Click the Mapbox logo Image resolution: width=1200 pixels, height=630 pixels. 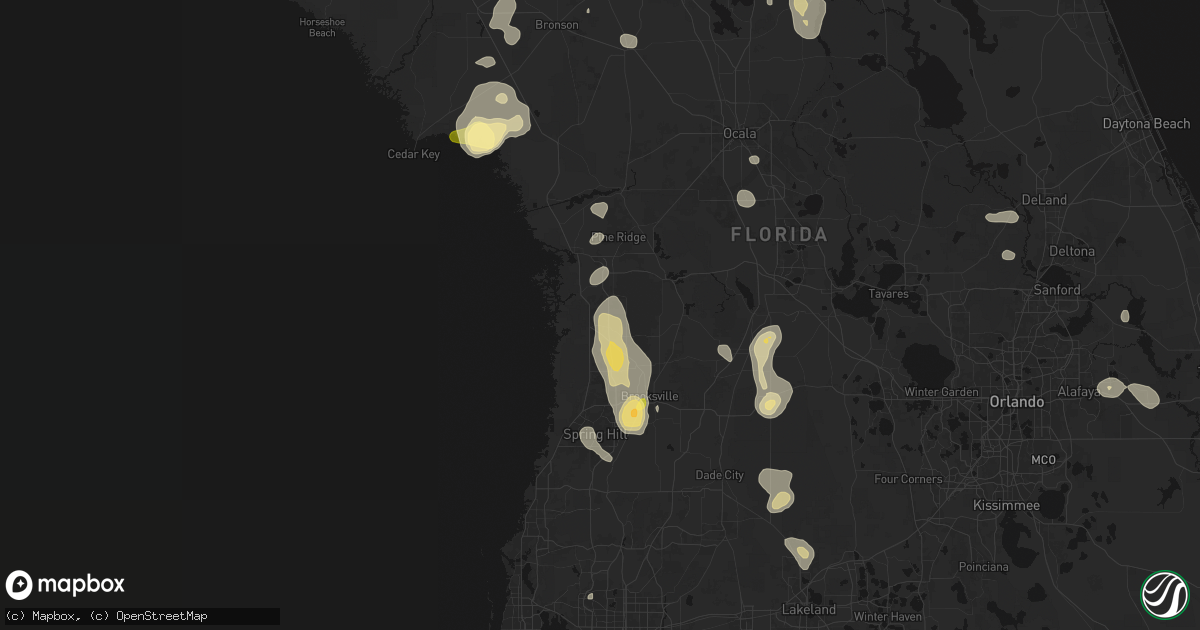coord(65,585)
